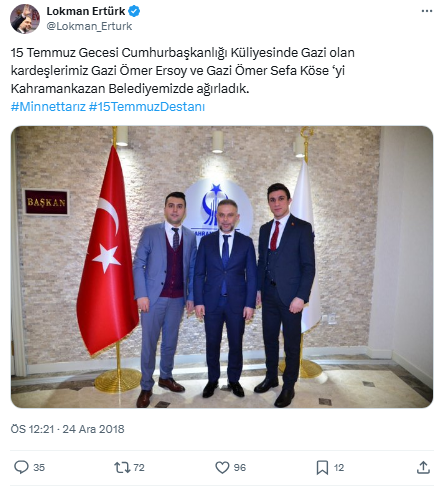Click the retweet count 72

(139, 467)
